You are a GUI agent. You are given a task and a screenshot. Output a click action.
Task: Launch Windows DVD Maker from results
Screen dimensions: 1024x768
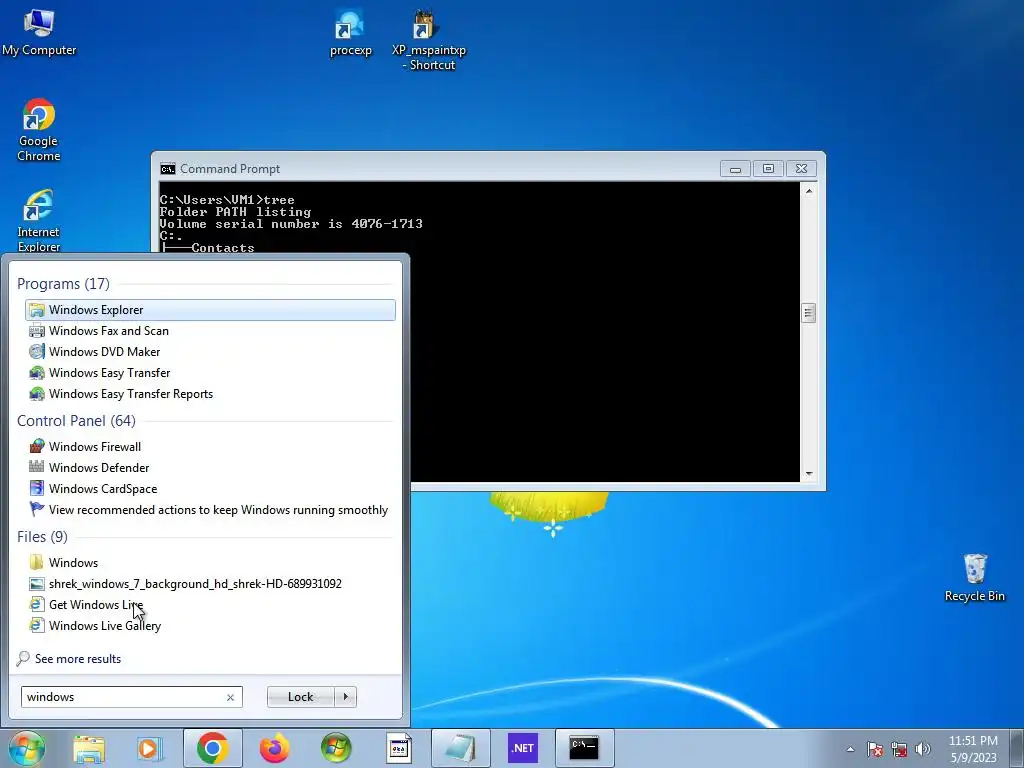tap(210, 351)
